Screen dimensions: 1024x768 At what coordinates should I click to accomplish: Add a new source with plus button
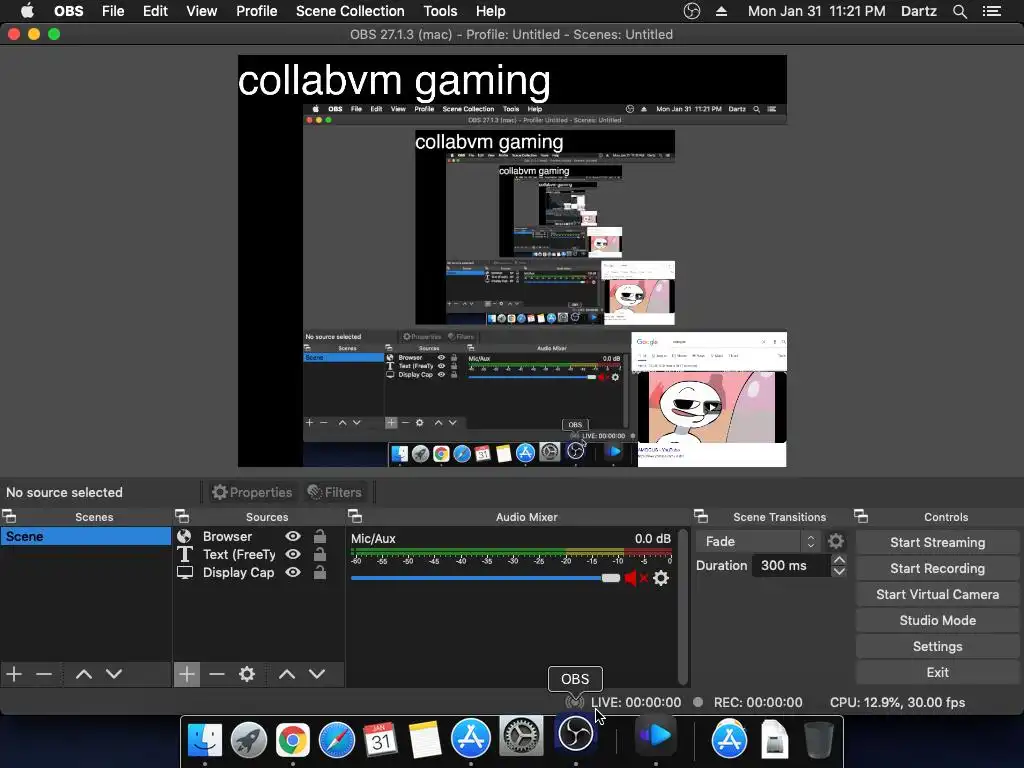point(187,674)
